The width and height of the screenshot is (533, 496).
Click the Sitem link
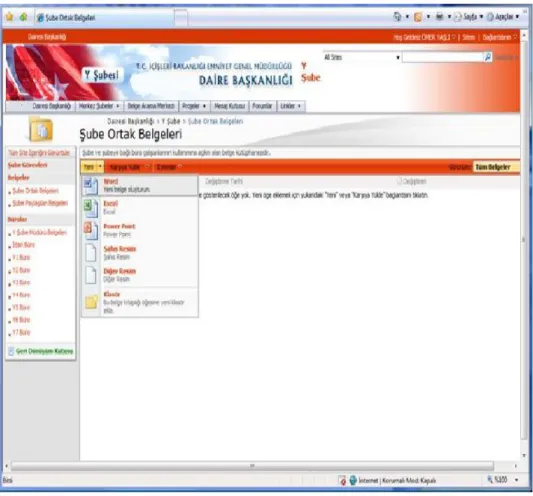click(x=468, y=37)
